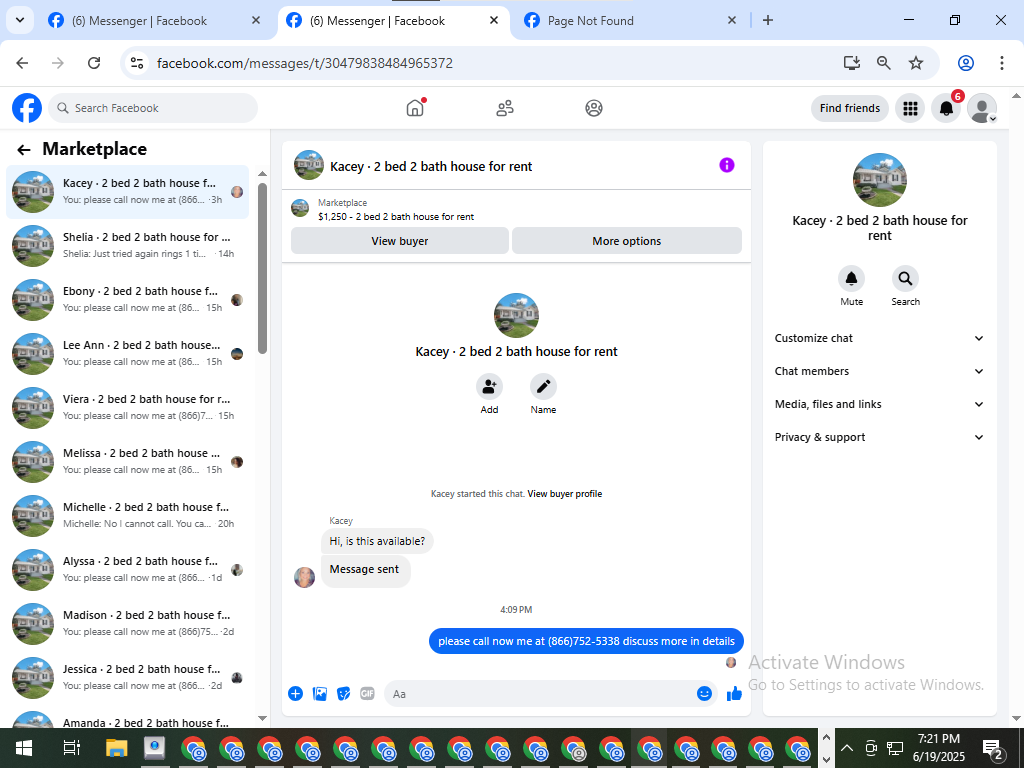Click the Search Facebook field

tap(153, 108)
